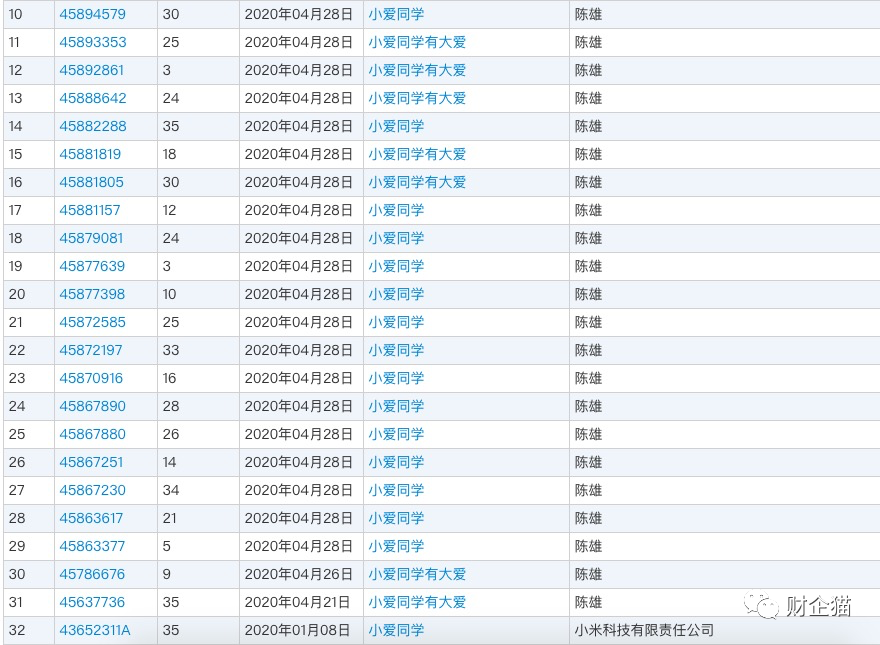Select class number 21 in row 28
Image resolution: width=880 pixels, height=645 pixels.
tap(169, 518)
